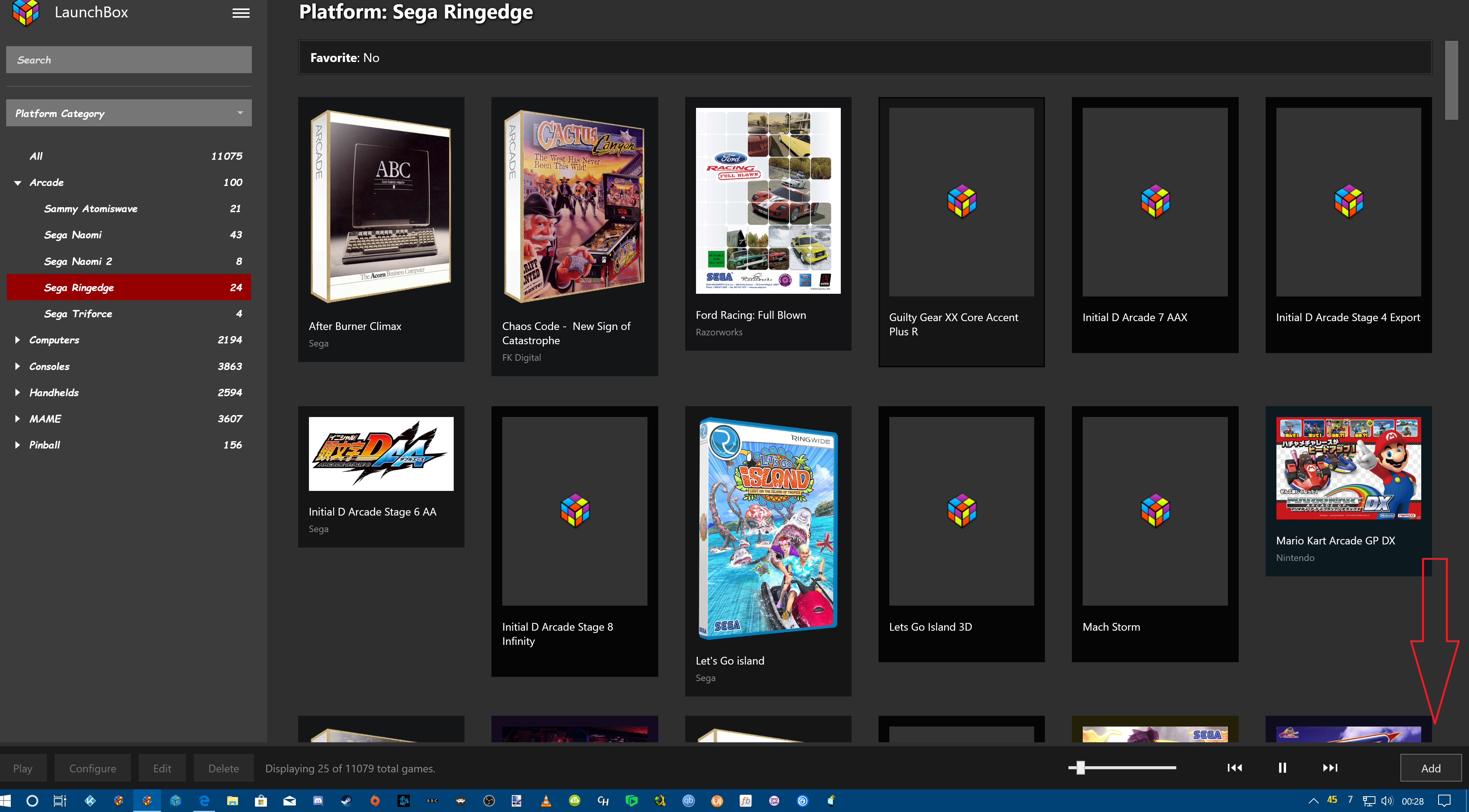Open Task View on the taskbar
1469x812 pixels.
click(60, 800)
